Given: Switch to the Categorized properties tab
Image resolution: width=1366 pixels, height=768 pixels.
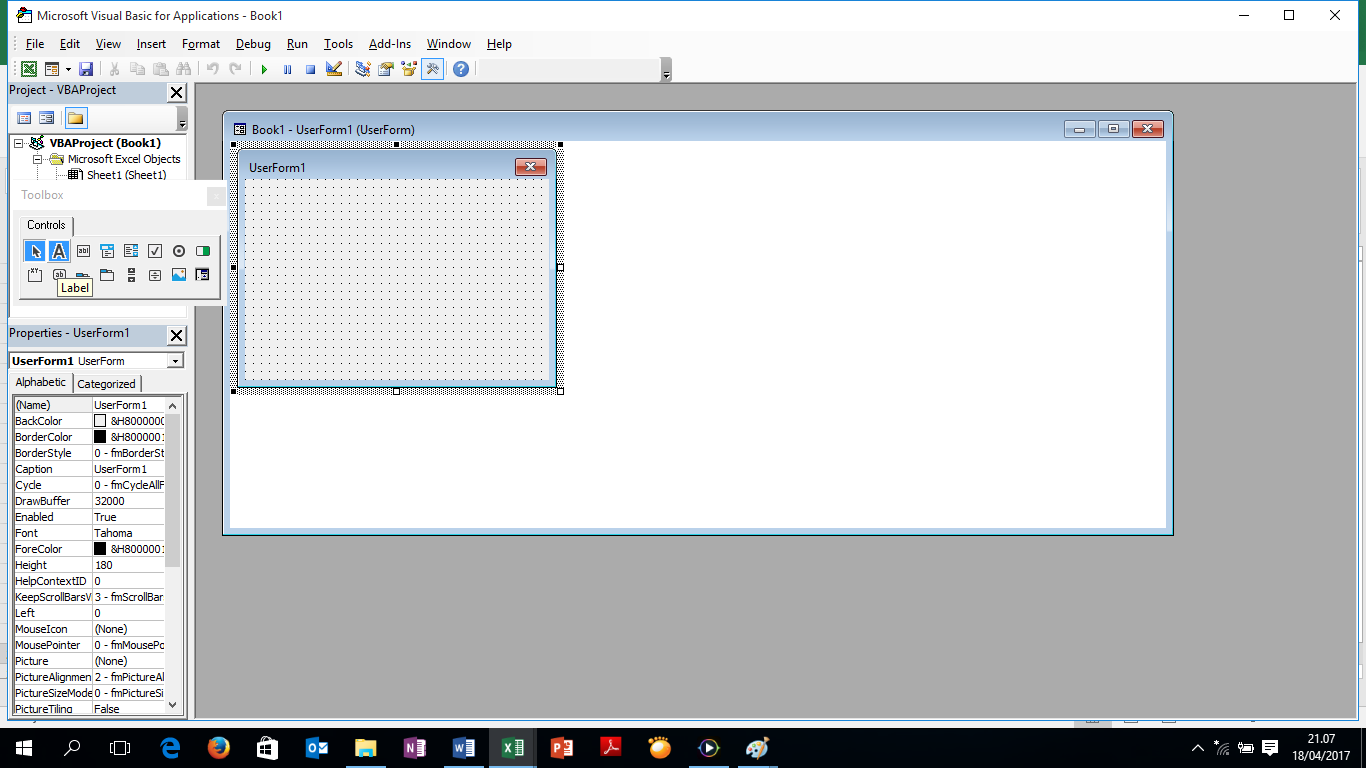Looking at the screenshot, I should point(106,384).
